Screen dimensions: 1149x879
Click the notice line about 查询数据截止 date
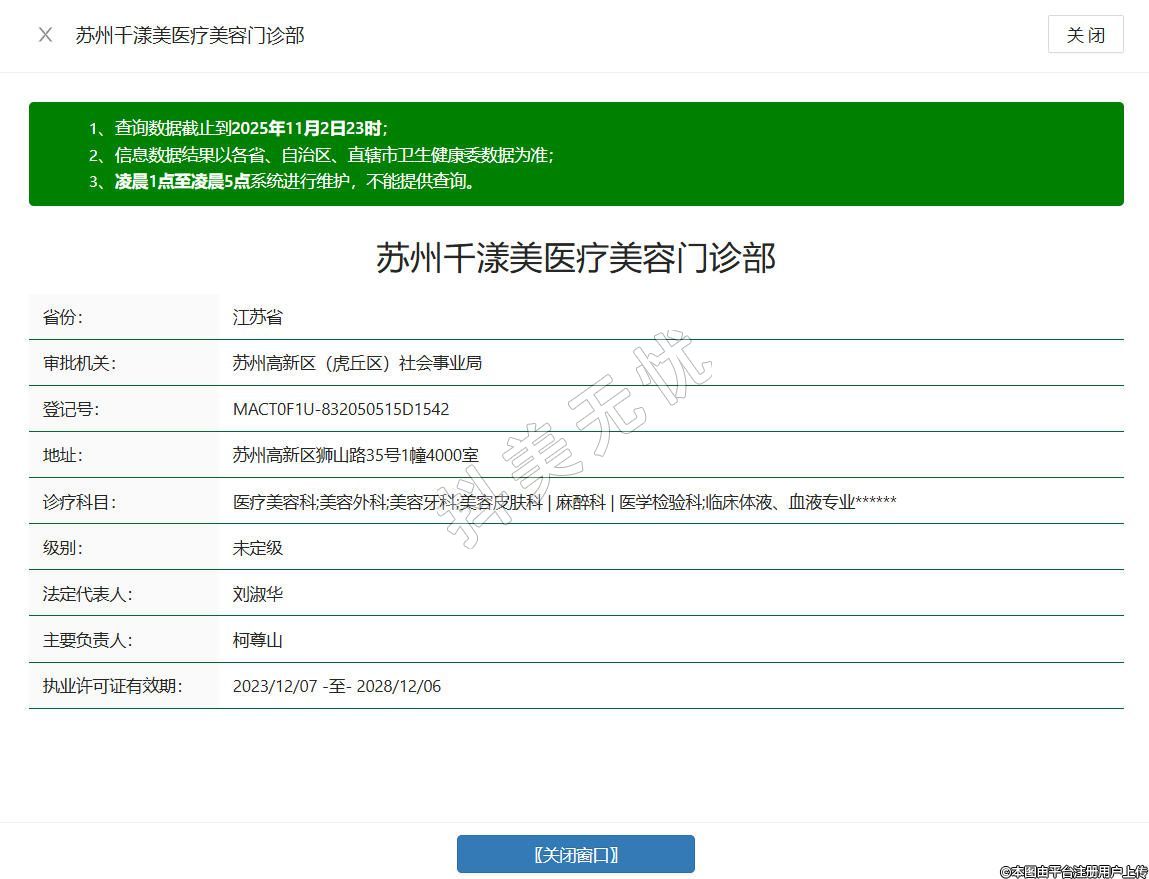(250, 128)
